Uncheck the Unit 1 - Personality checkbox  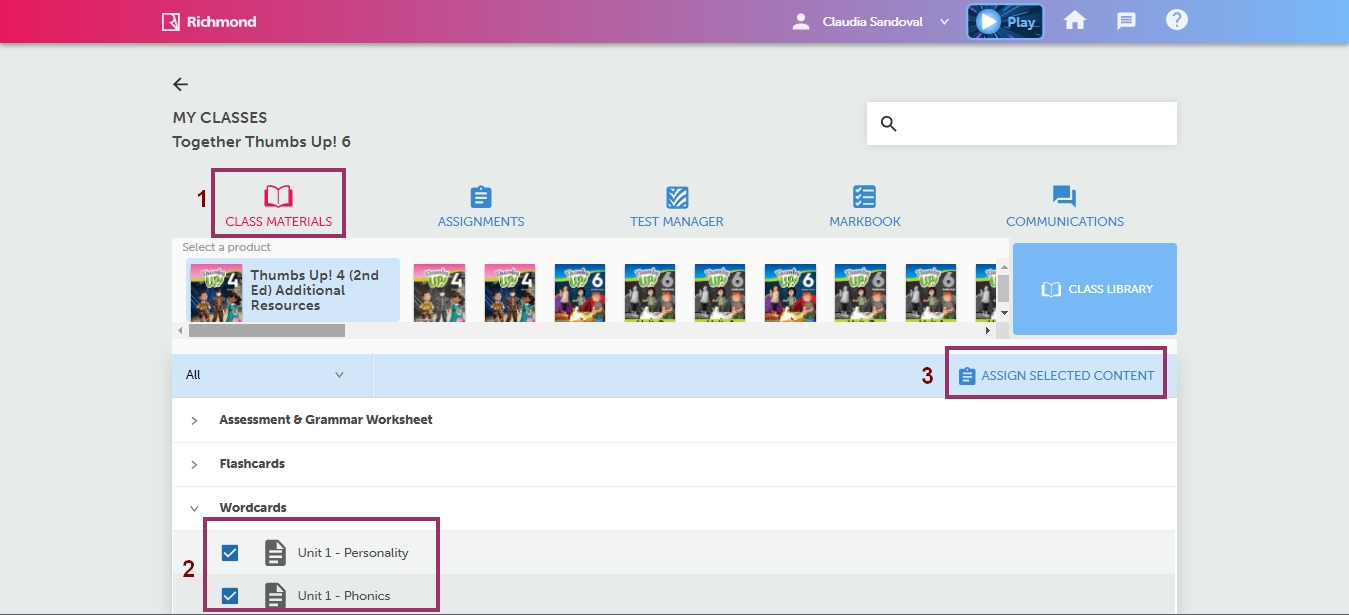coord(230,553)
